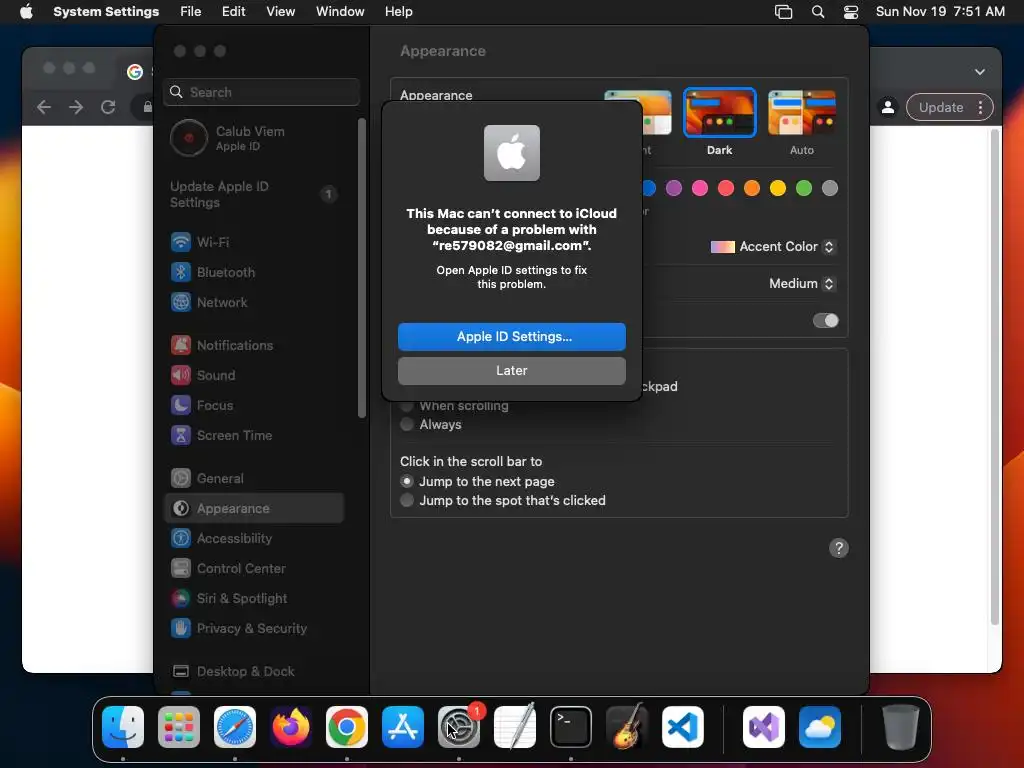This screenshot has width=1024, height=768.
Task: Open the Window menu
Action: pos(340,11)
